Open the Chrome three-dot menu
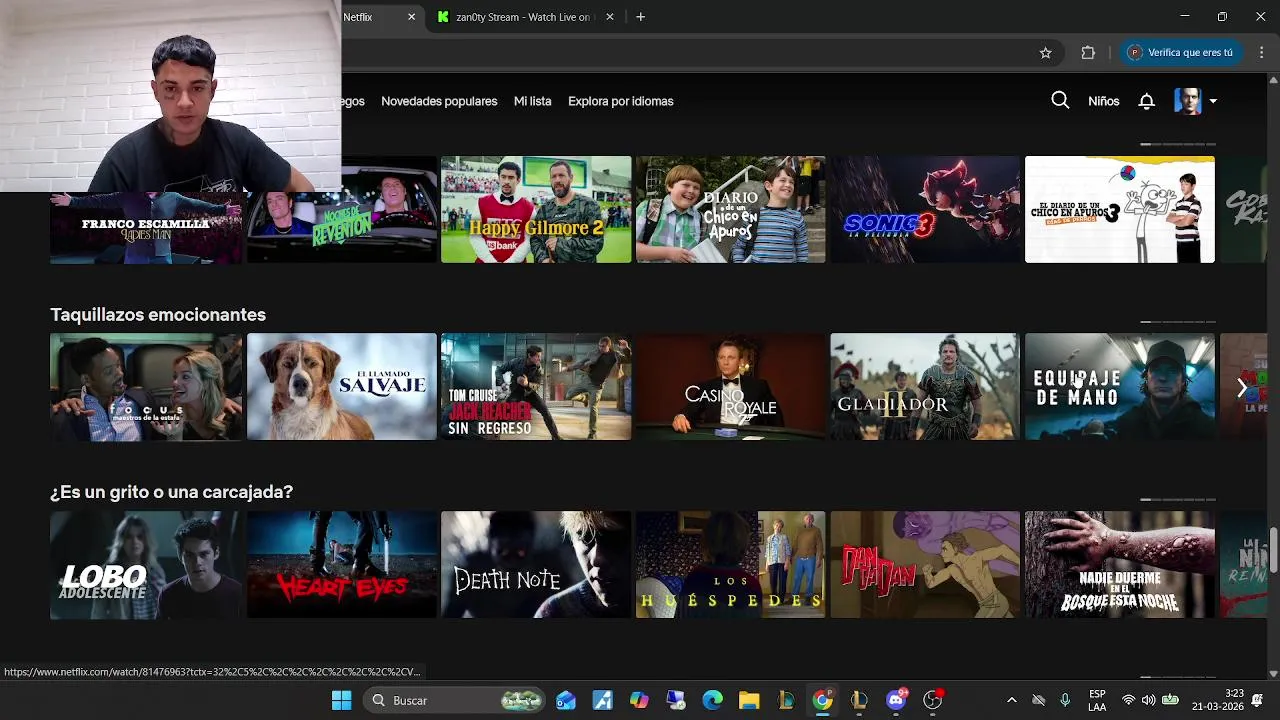This screenshot has width=1280, height=720. (x=1262, y=53)
